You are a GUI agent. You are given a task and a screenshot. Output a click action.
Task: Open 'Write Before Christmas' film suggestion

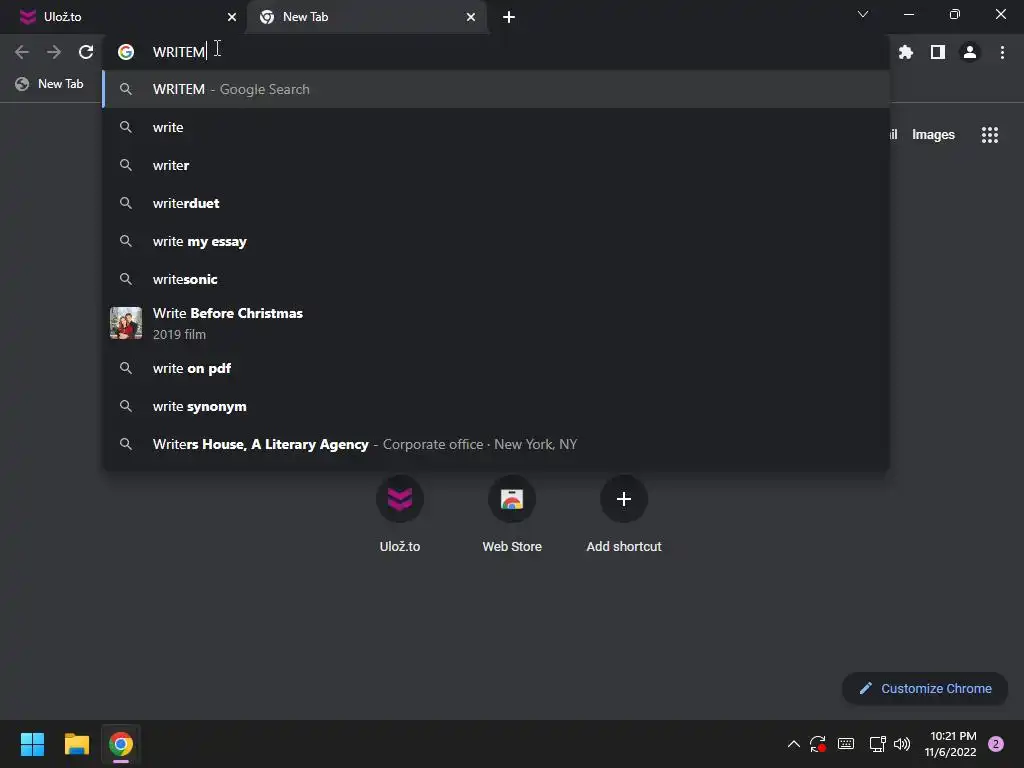click(496, 323)
